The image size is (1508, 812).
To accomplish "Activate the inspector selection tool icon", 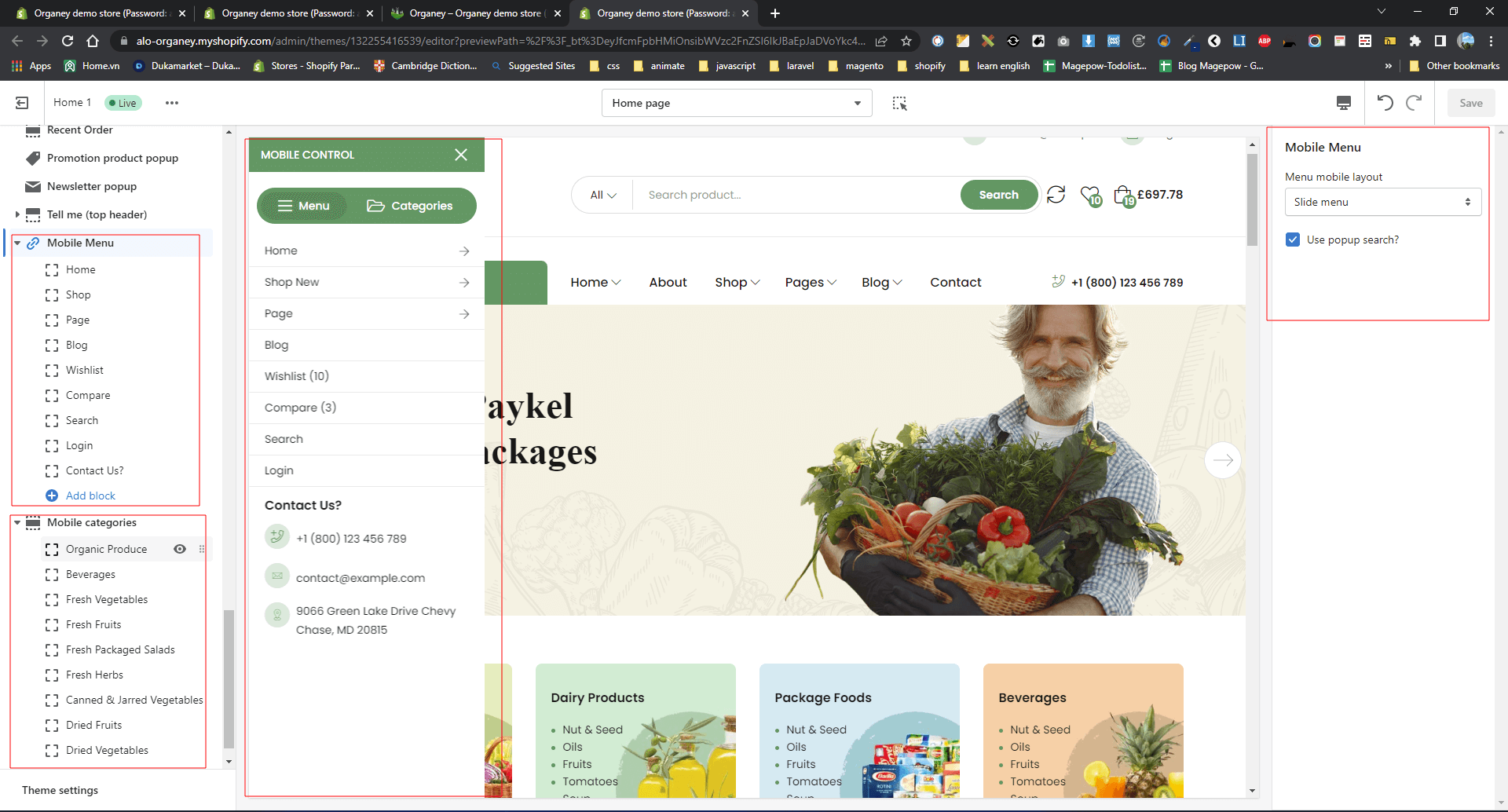I will 899,103.
